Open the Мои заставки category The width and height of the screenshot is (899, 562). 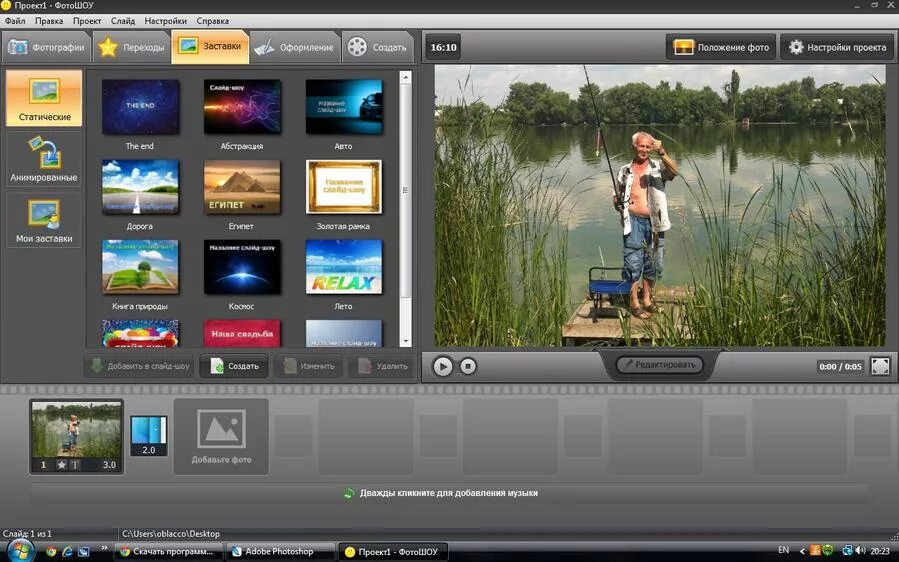(44, 220)
